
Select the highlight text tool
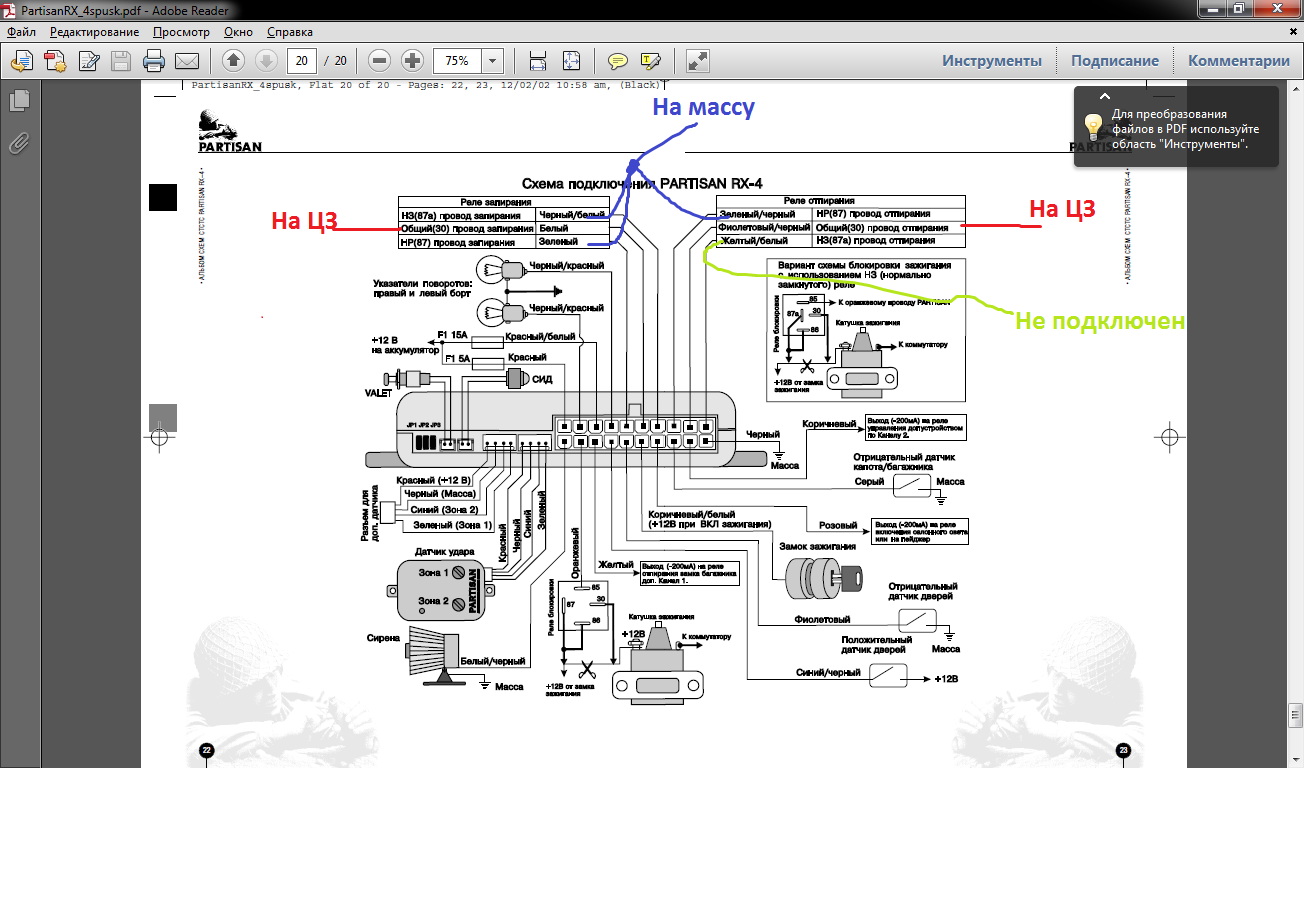tap(650, 61)
